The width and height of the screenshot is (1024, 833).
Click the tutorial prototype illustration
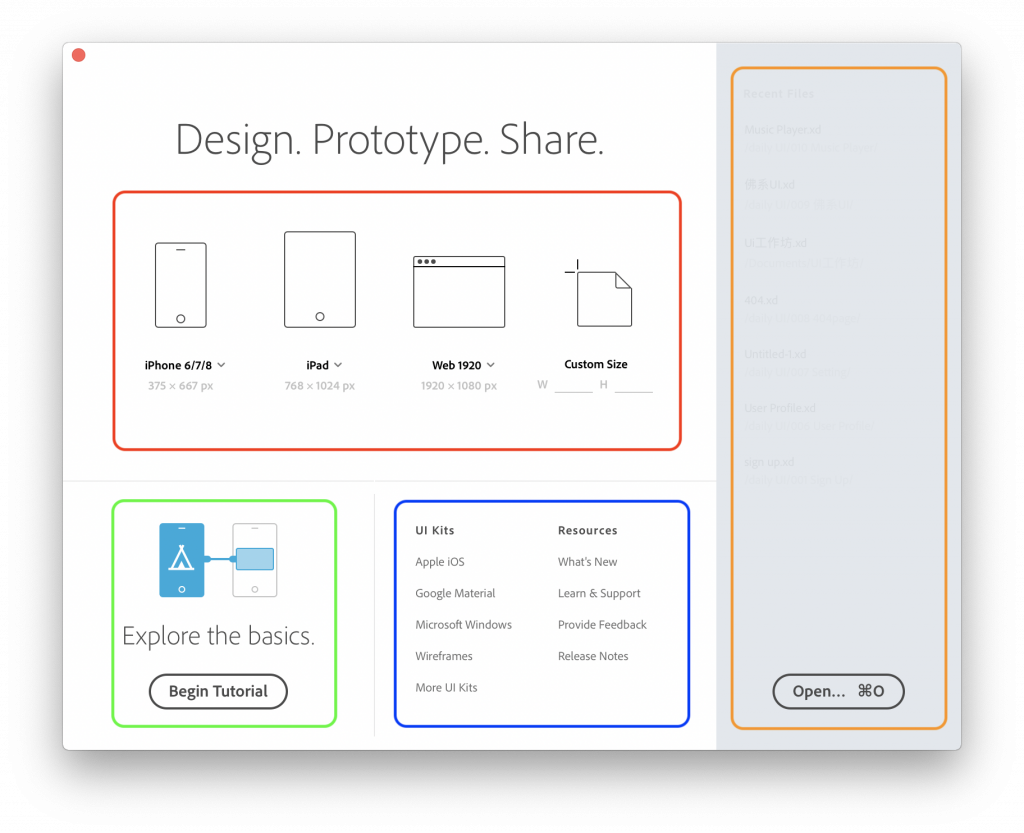point(218,560)
